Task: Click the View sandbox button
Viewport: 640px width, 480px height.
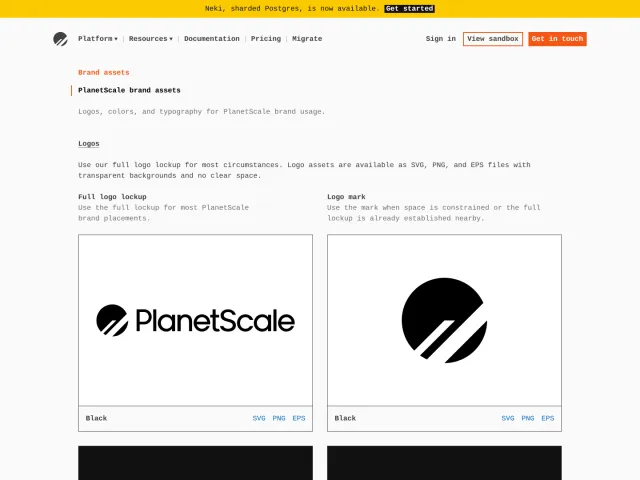Action: click(x=493, y=39)
